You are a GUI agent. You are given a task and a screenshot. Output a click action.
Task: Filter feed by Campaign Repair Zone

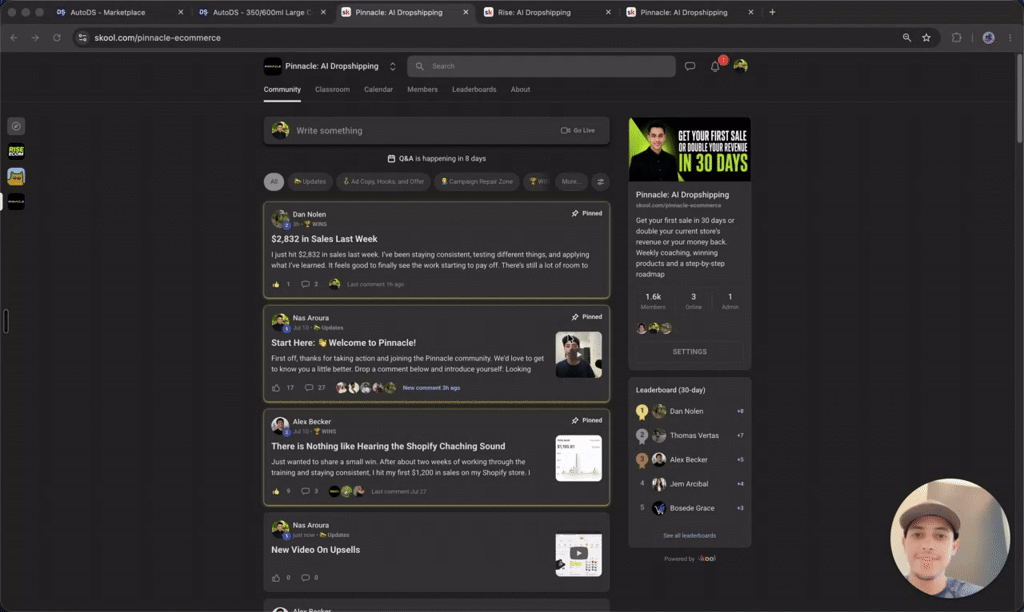coord(477,182)
